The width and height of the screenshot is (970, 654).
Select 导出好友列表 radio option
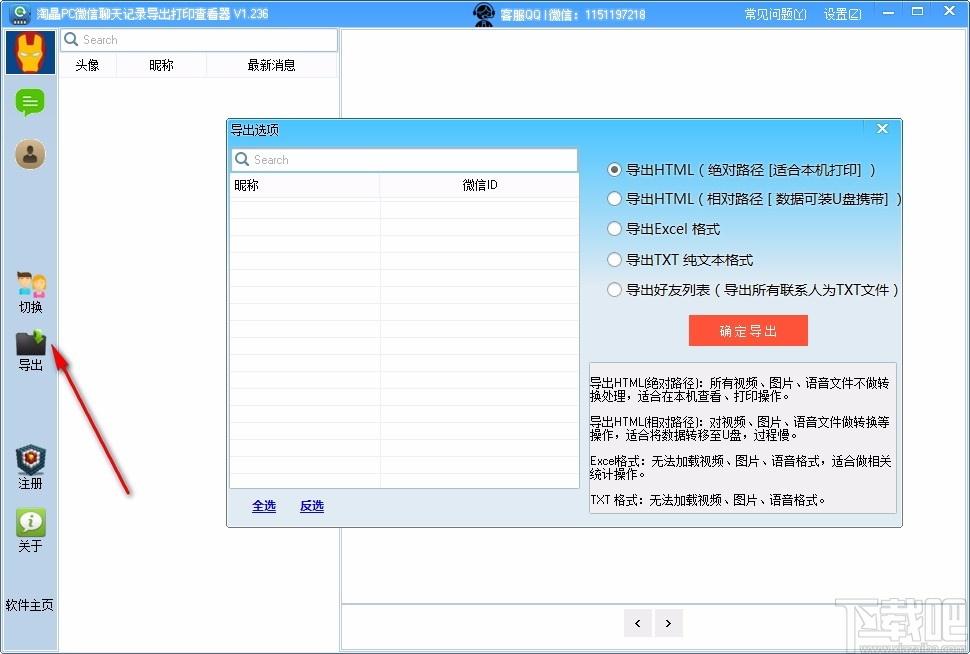(614, 290)
